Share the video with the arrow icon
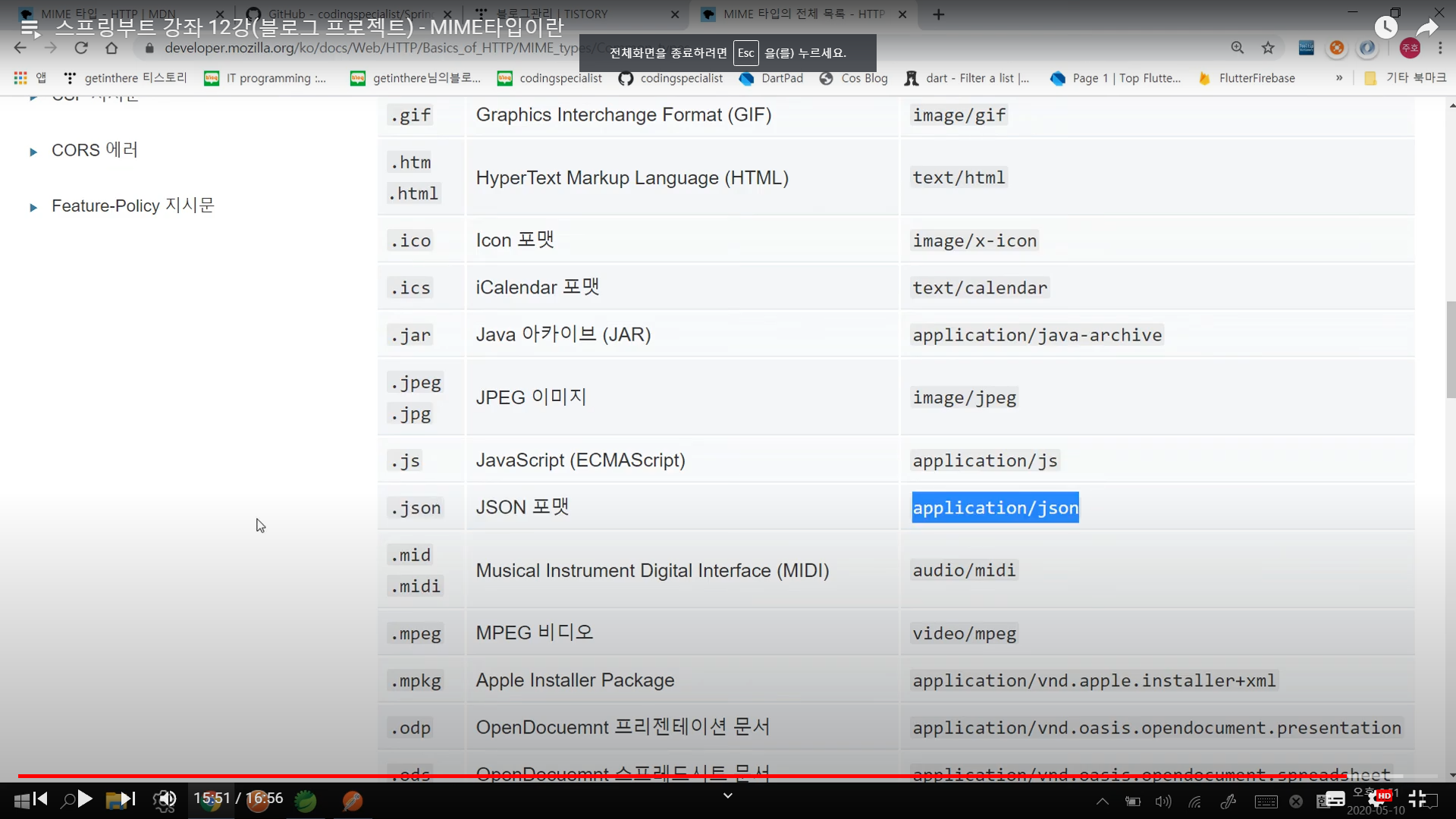 point(1426,28)
